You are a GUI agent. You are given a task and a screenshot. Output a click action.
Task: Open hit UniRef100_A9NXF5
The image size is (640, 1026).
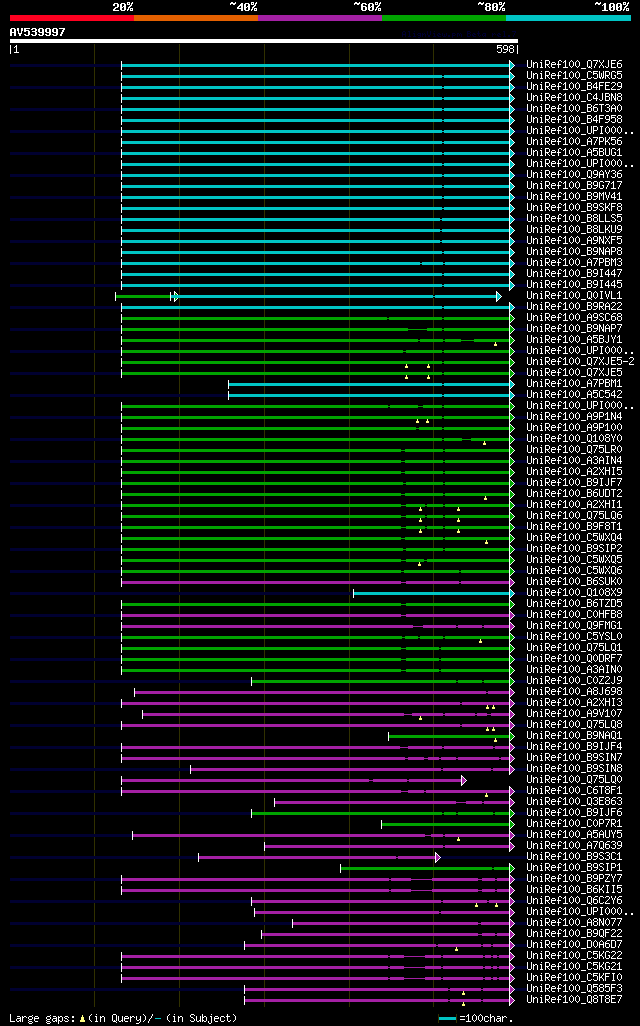575,241
